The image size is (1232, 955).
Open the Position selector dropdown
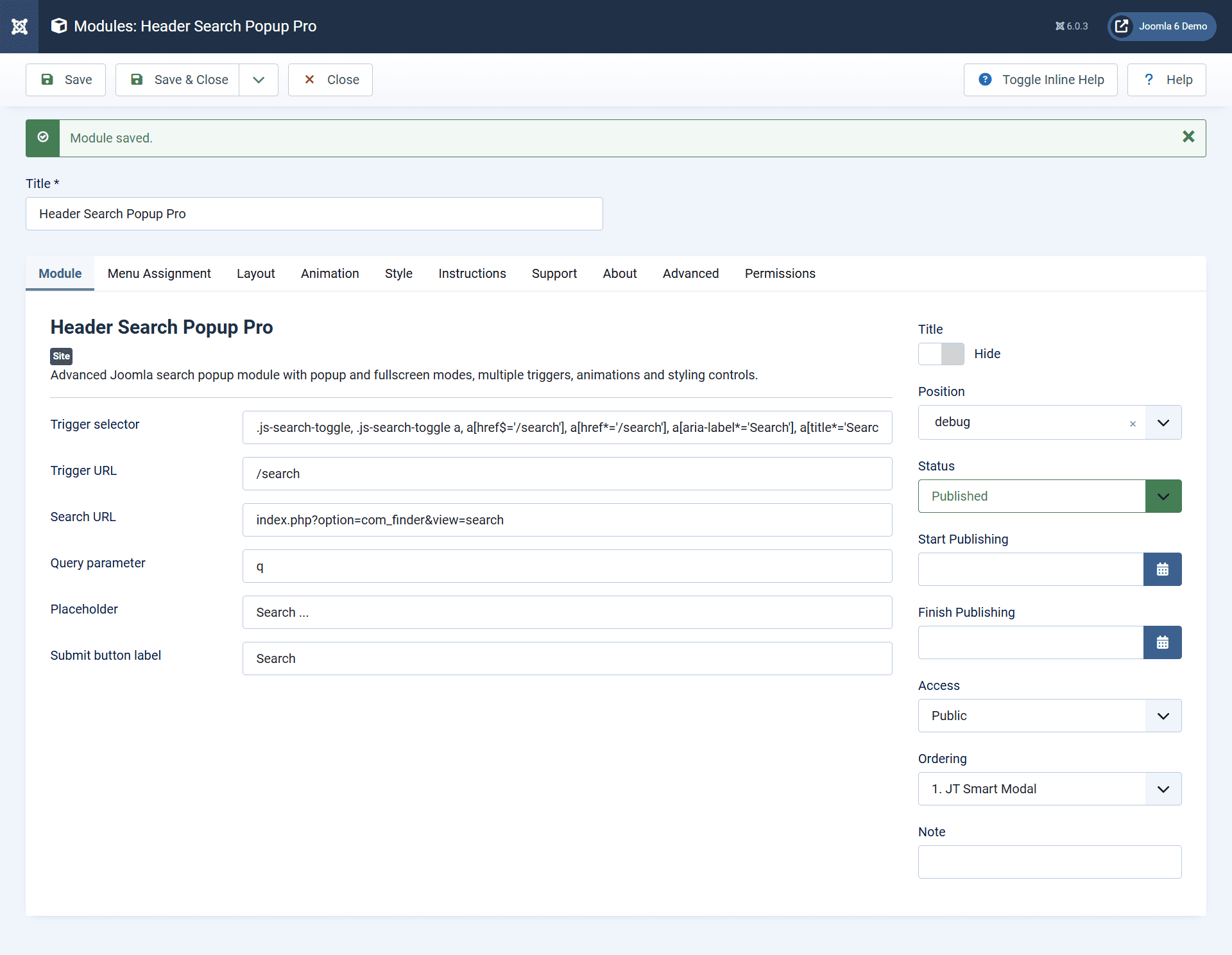click(1163, 422)
